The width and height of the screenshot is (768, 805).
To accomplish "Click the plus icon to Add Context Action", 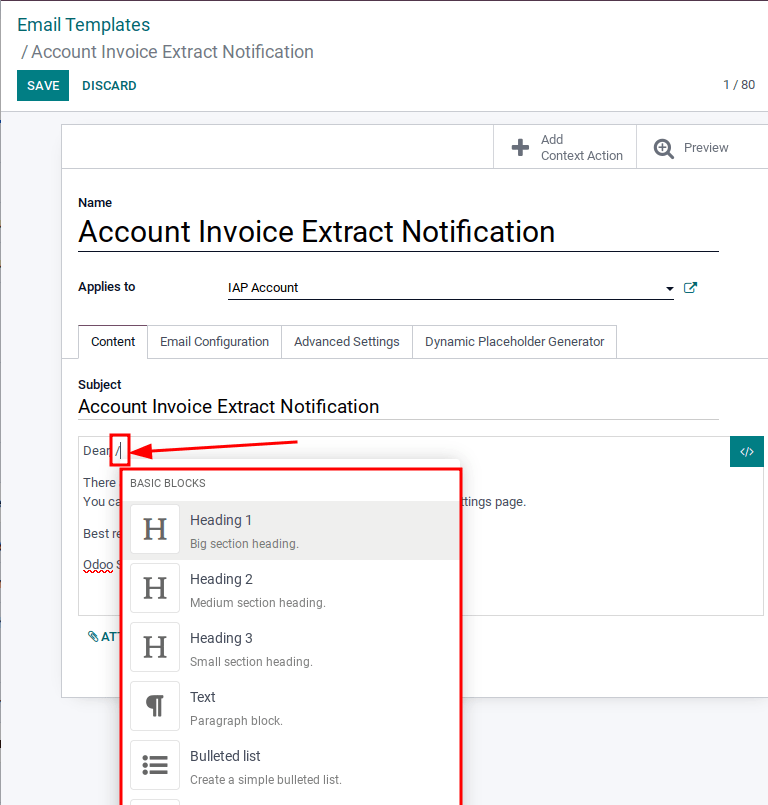I will click(x=521, y=147).
